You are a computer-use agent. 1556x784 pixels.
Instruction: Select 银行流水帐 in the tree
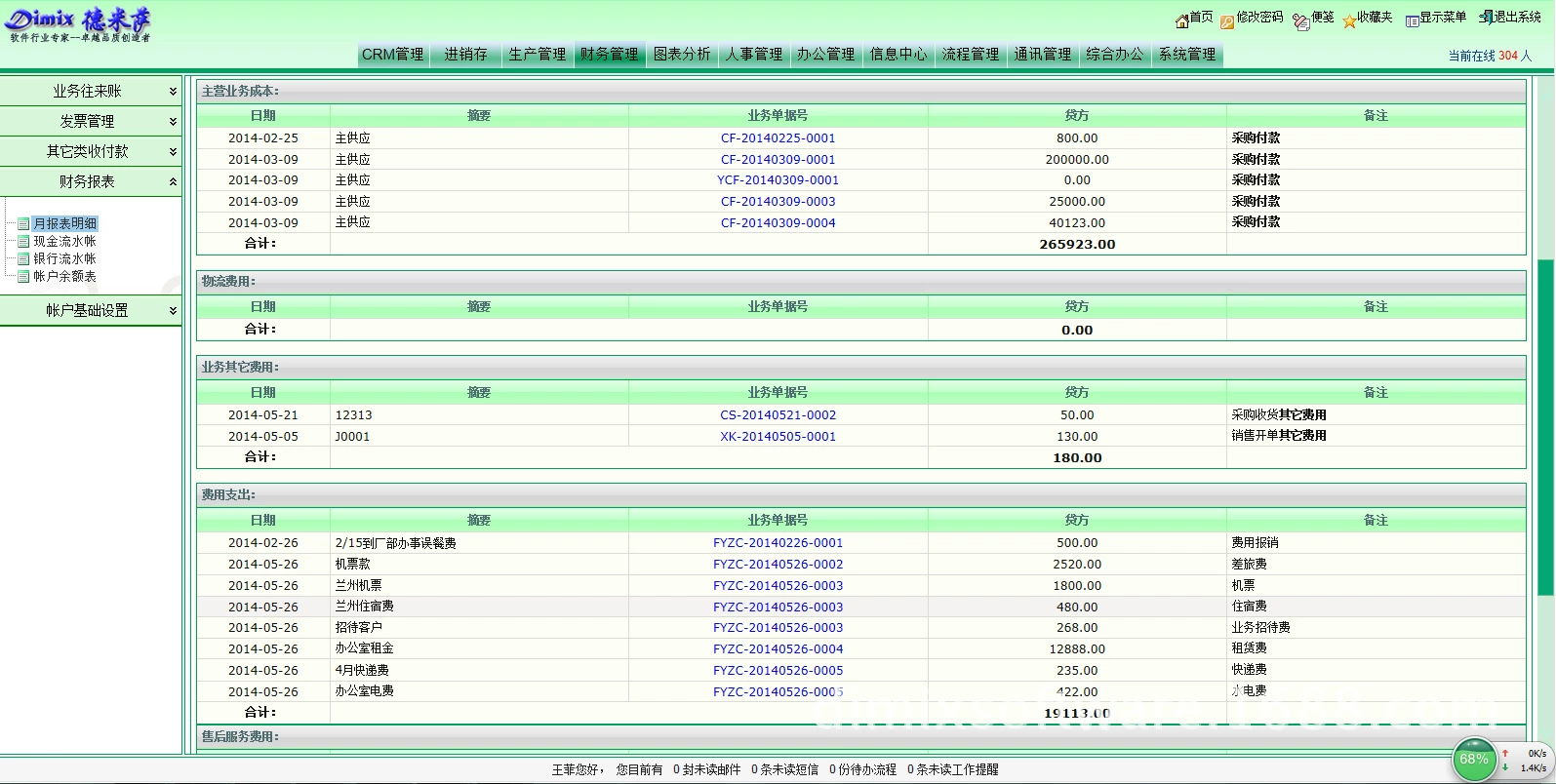coord(65,259)
